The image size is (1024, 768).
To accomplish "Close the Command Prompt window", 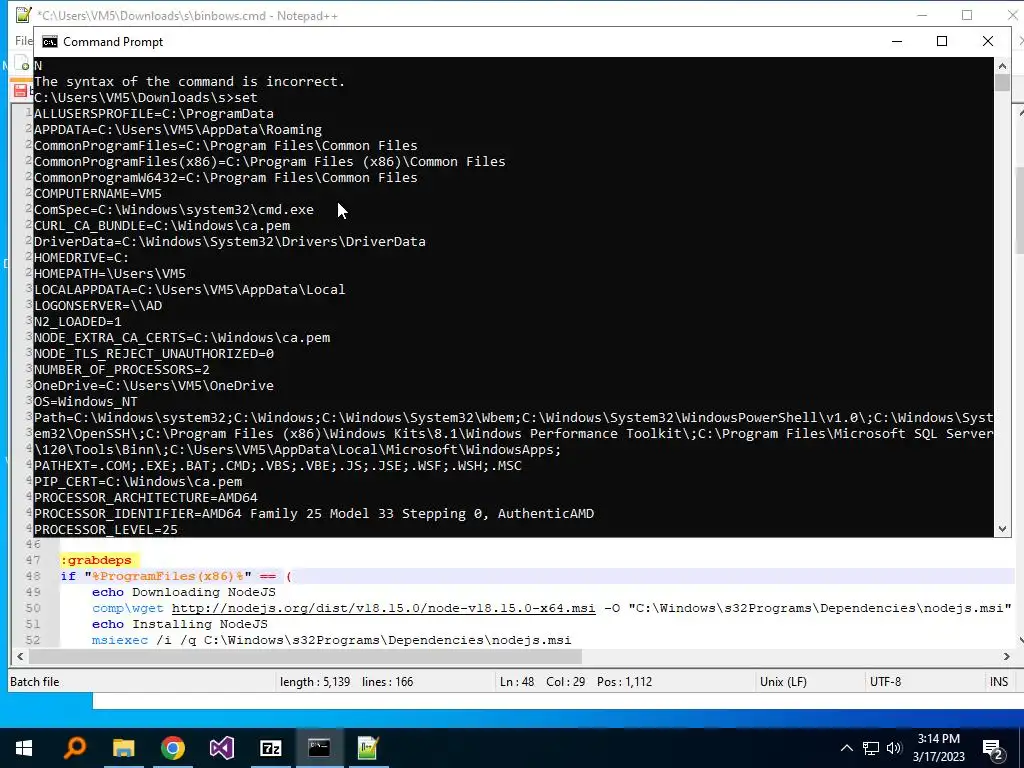I will point(987,41).
